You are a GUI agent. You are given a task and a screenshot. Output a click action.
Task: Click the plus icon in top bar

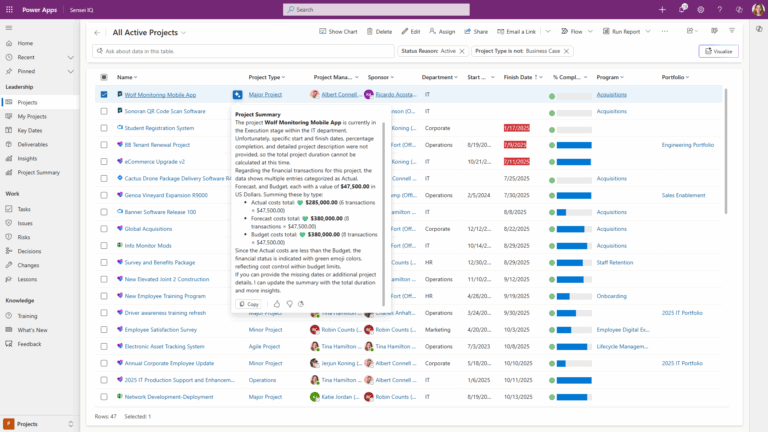[662, 9]
